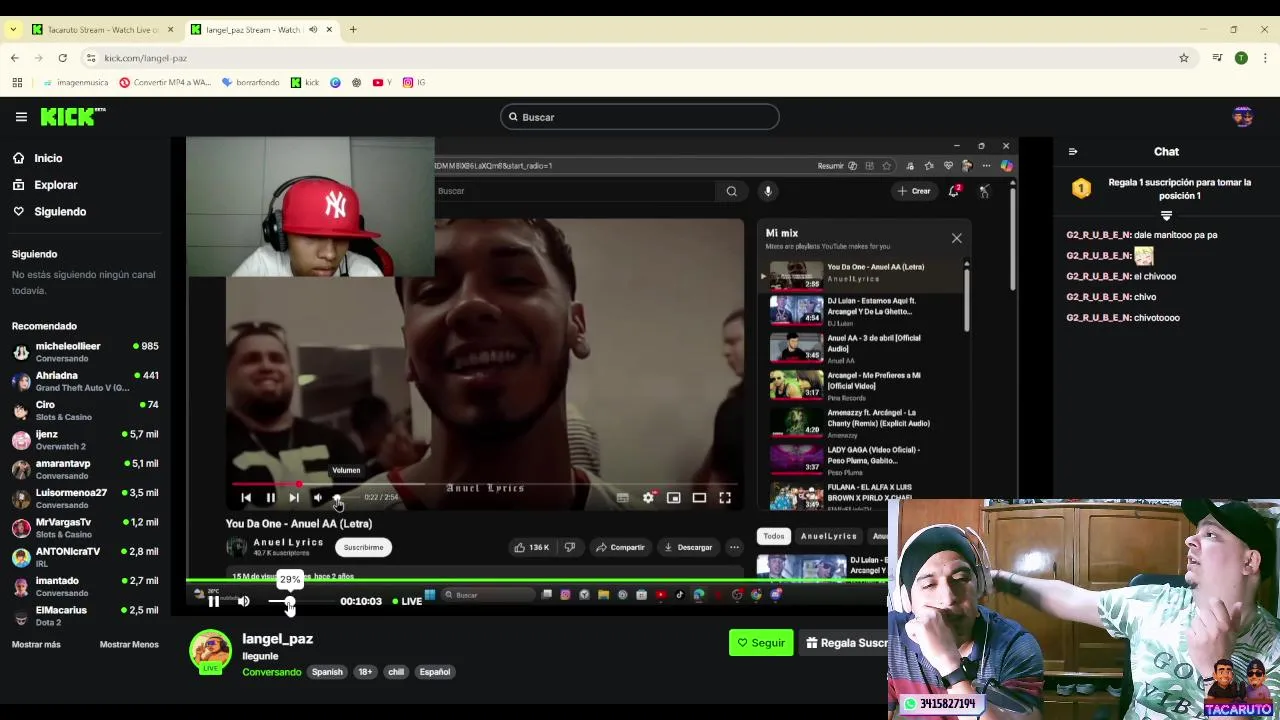Viewport: 1280px width, 720px height.
Task: Jump to LIVE in the player
Action: [x=406, y=601]
